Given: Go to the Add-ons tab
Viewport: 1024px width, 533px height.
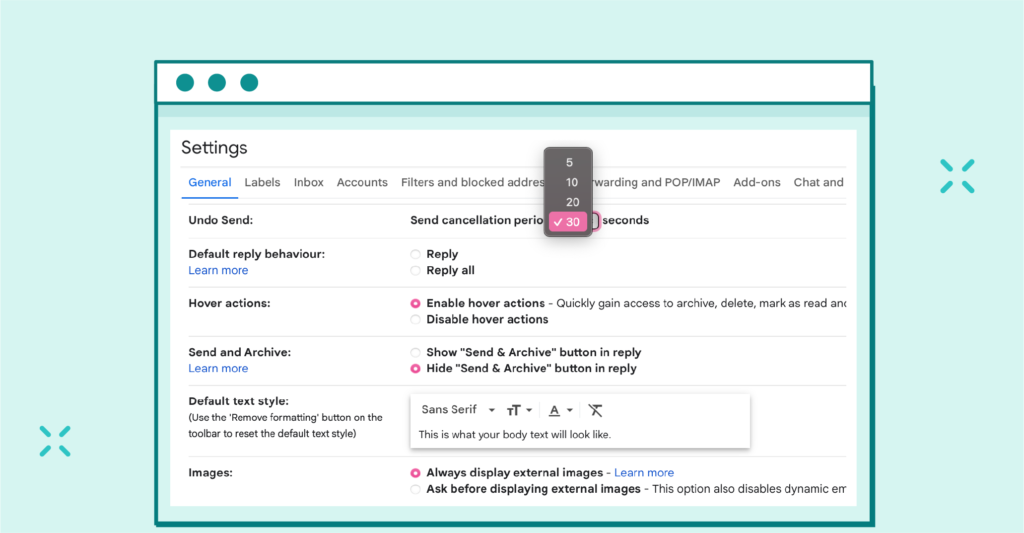Looking at the screenshot, I should [757, 183].
